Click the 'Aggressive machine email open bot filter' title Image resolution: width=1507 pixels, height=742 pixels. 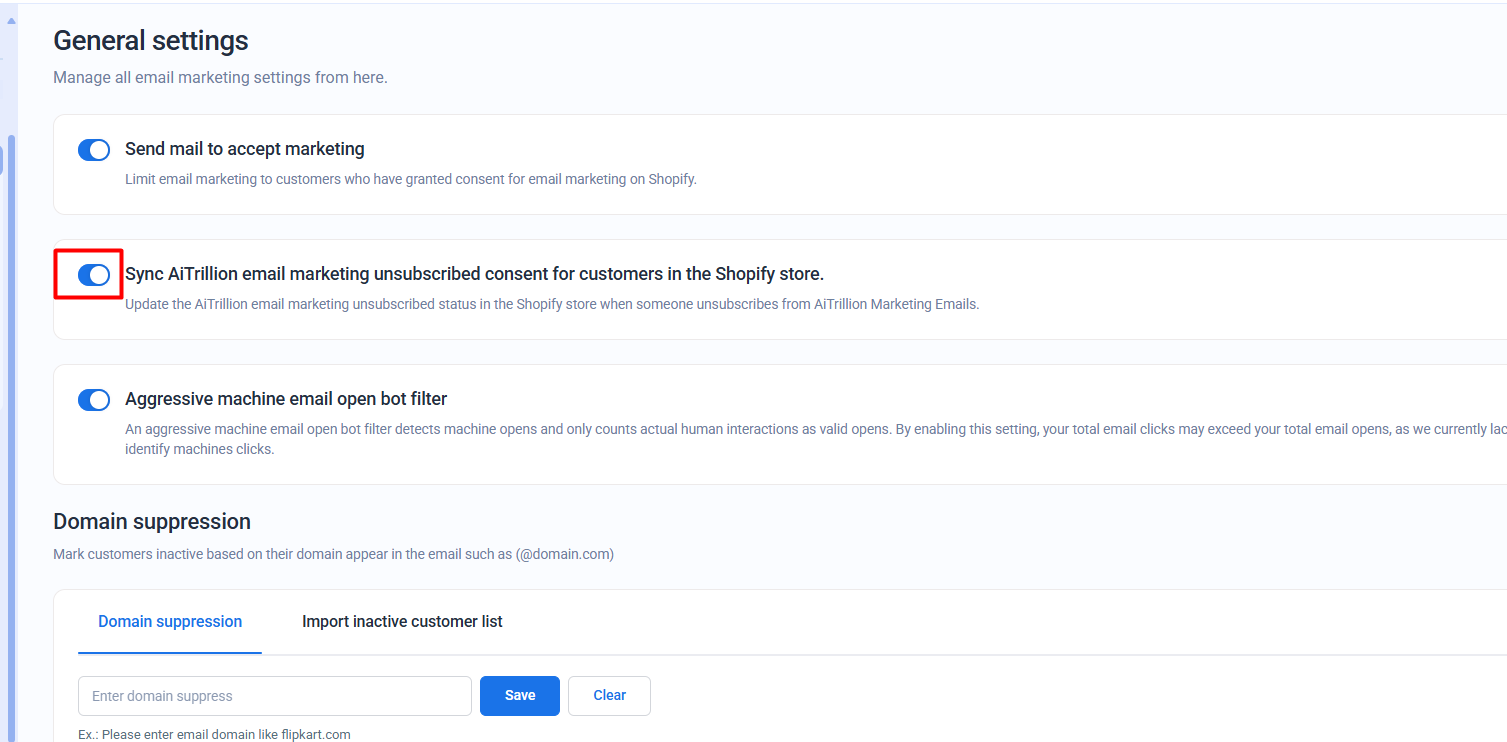click(286, 399)
